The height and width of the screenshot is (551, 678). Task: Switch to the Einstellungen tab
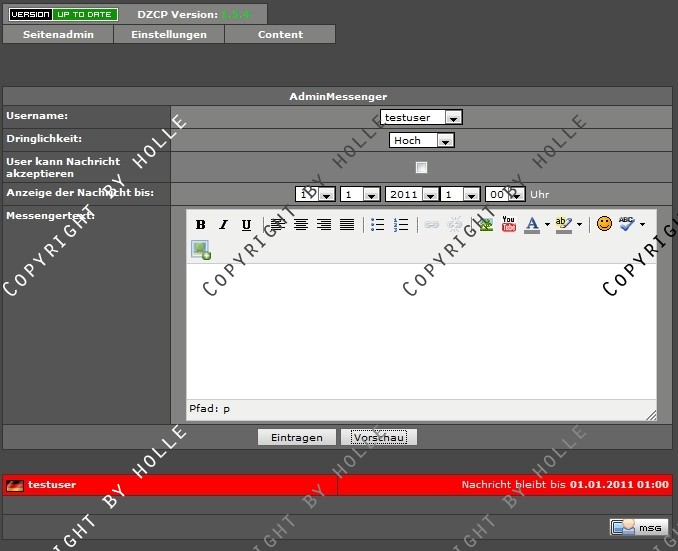(169, 34)
